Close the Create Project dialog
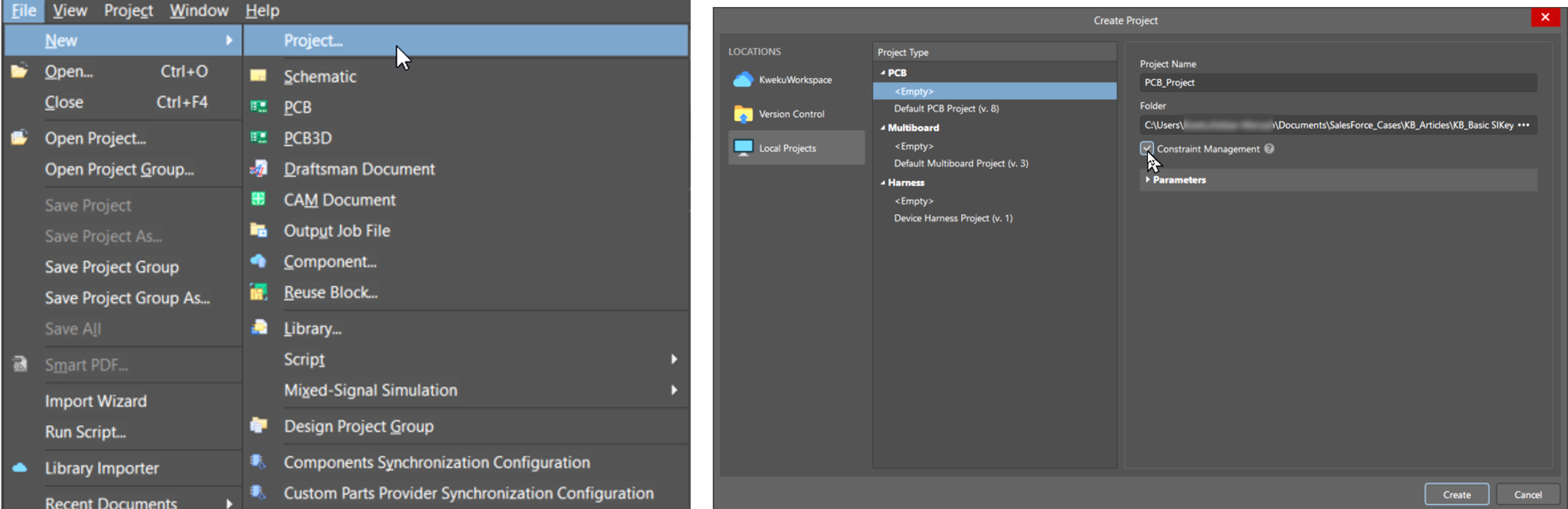The image size is (1568, 509). click(1545, 17)
